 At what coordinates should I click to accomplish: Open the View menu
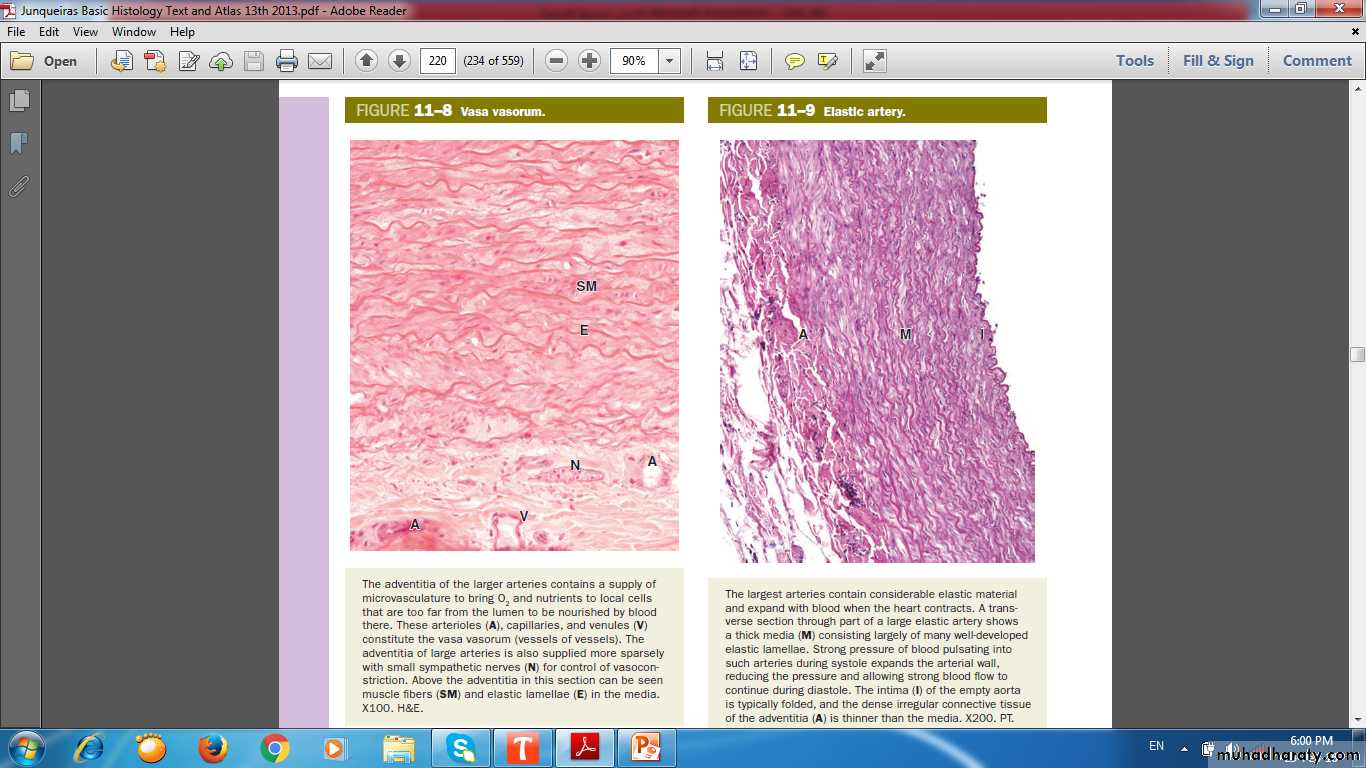[85, 32]
